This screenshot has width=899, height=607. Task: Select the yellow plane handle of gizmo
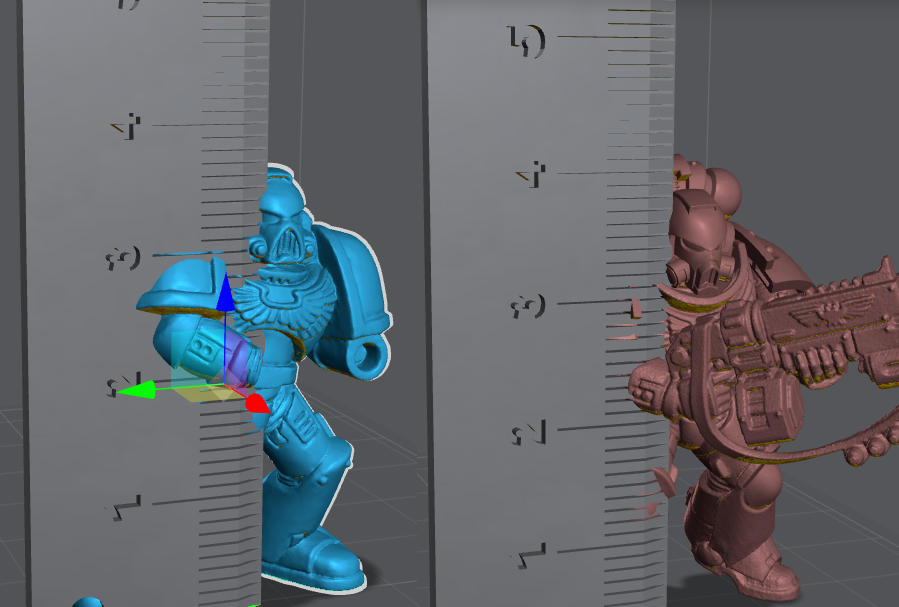pyautogui.click(x=204, y=393)
